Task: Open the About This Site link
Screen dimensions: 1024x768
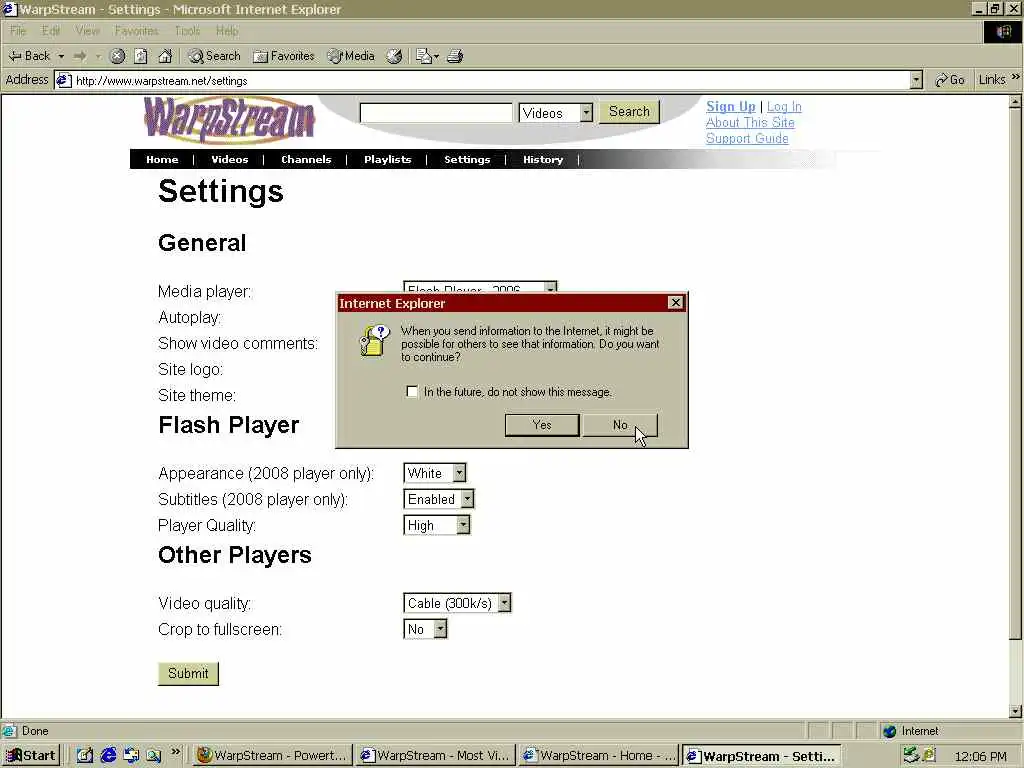Action: (x=750, y=122)
